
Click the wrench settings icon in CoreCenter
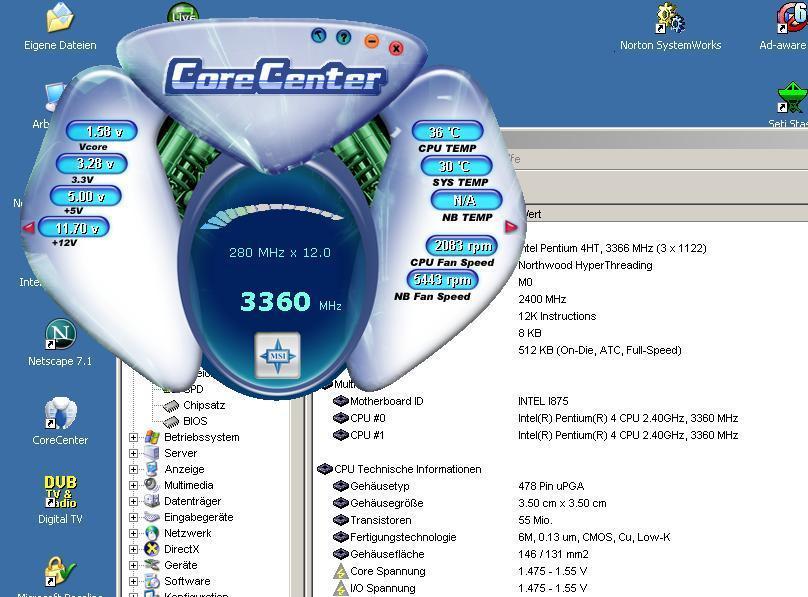coord(319,35)
